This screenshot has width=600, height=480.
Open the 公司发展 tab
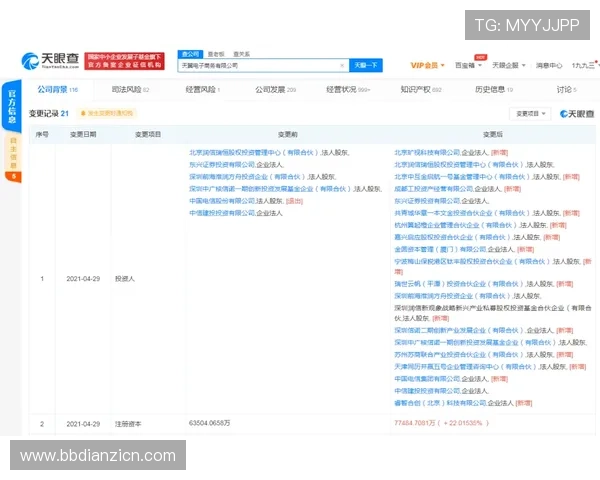(x=276, y=90)
